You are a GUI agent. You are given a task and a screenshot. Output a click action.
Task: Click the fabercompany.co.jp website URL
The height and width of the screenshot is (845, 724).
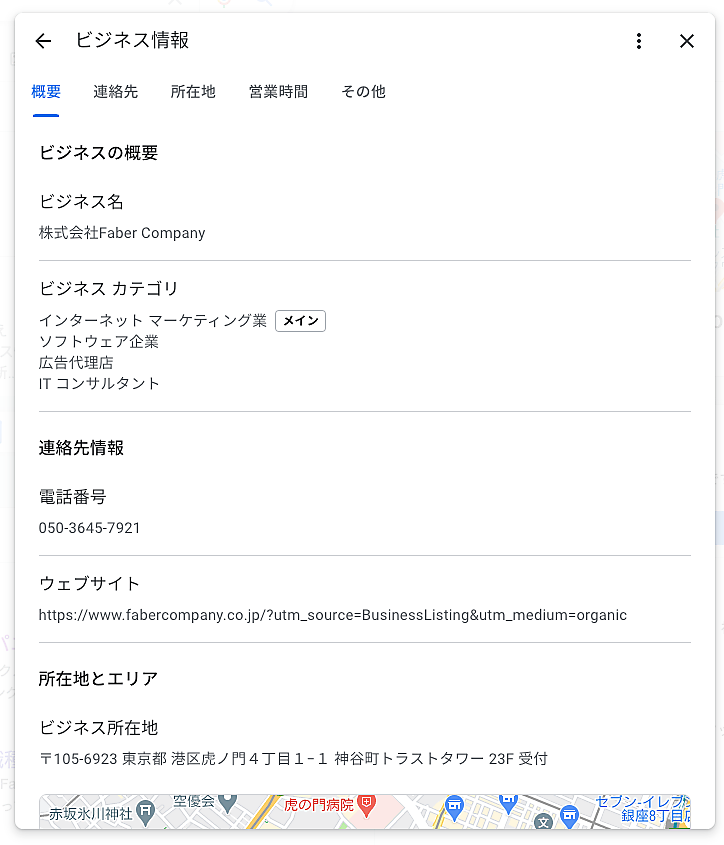coord(333,615)
